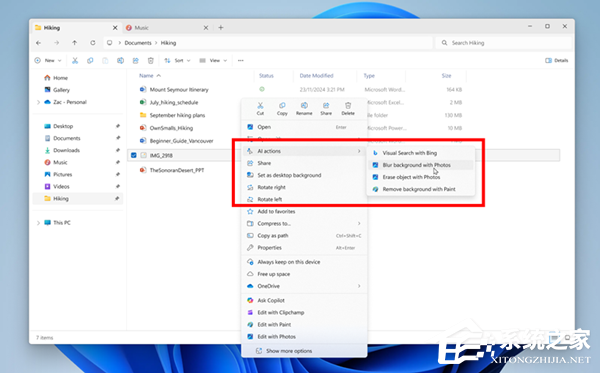This screenshot has width=600, height=373.
Task: Click Show more options
Action: coord(304,351)
